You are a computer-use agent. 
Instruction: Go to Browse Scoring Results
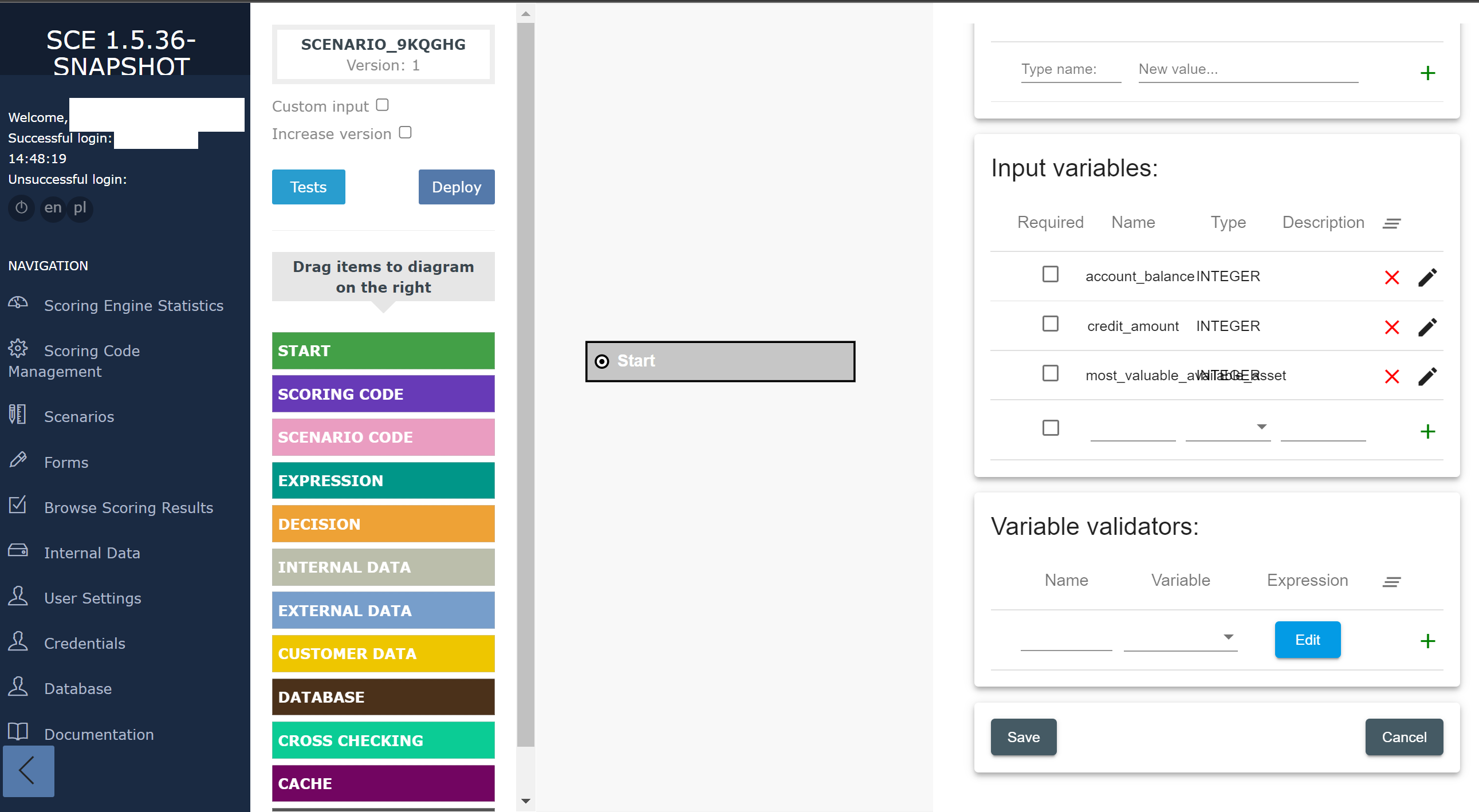(128, 508)
